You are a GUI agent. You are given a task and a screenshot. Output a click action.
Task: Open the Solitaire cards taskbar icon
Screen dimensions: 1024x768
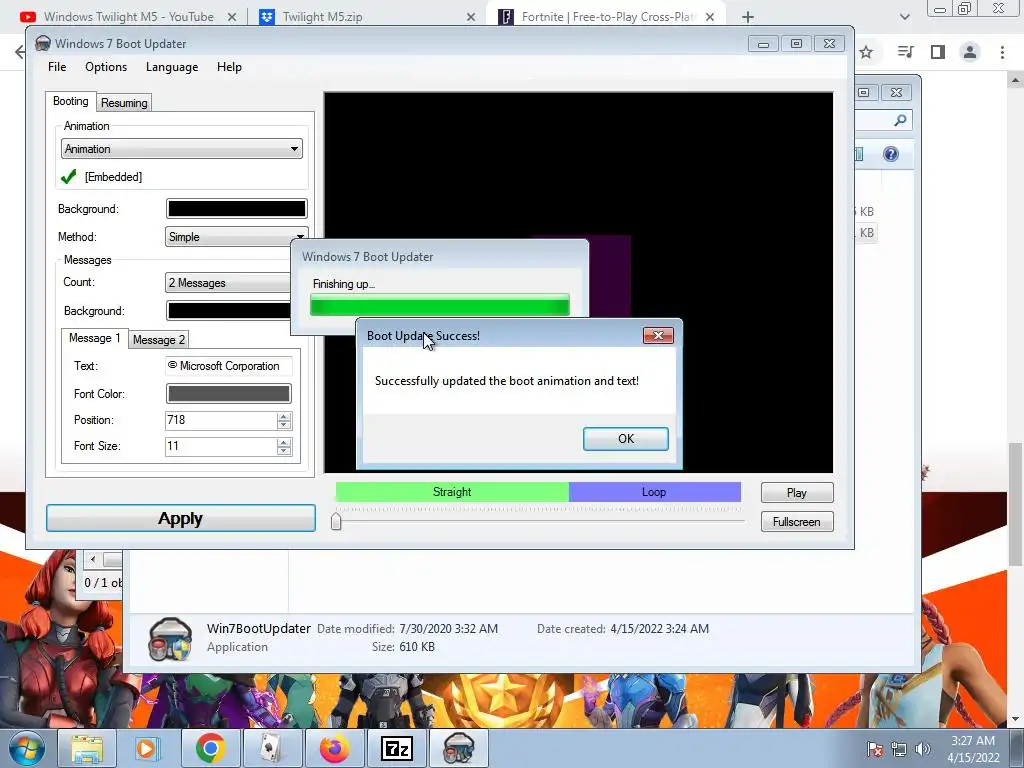click(272, 748)
